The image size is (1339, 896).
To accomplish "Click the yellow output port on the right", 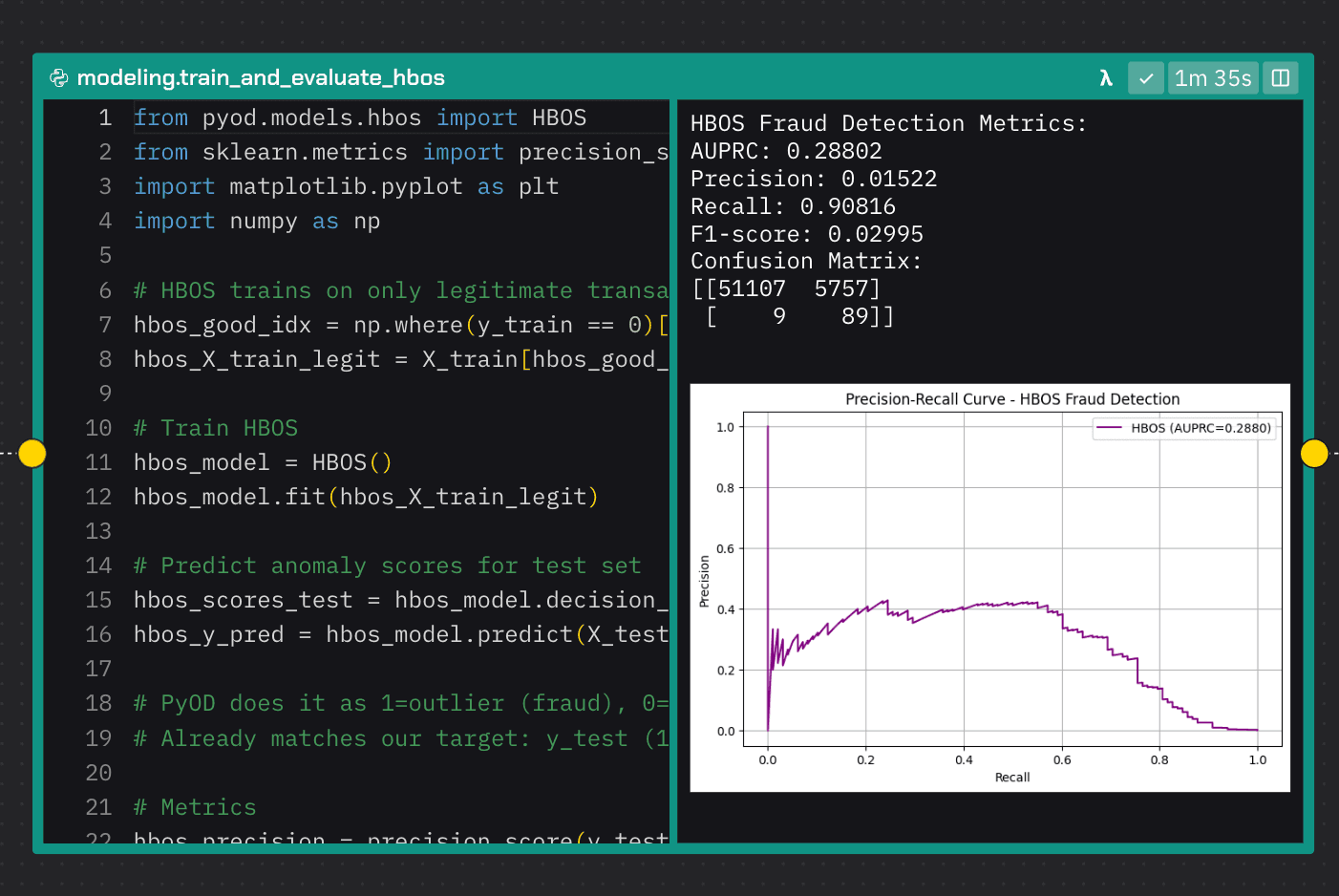I will tap(1314, 453).
